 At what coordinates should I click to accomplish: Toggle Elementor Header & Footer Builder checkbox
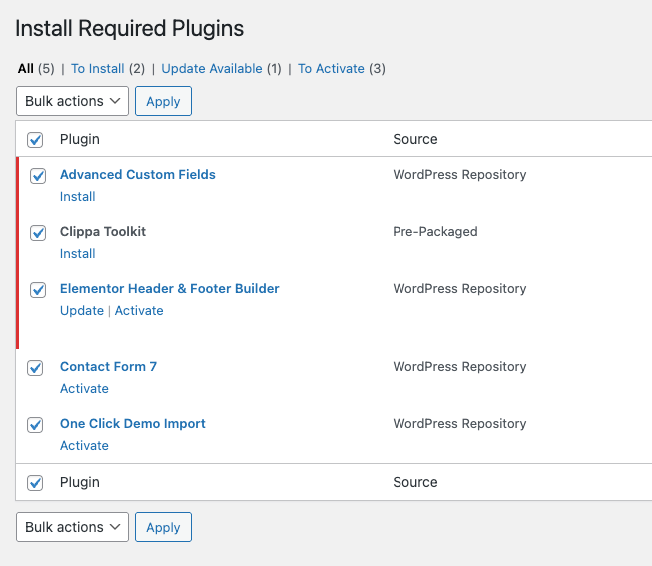38,289
